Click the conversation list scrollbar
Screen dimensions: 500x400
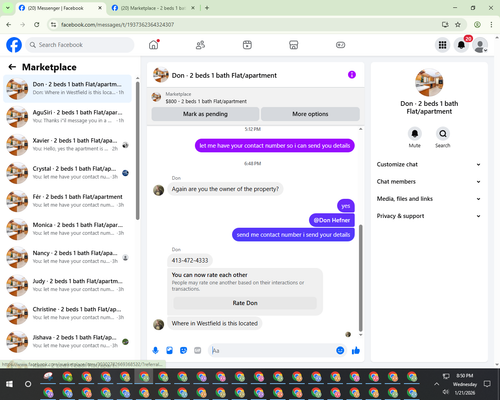pyautogui.click(x=138, y=151)
